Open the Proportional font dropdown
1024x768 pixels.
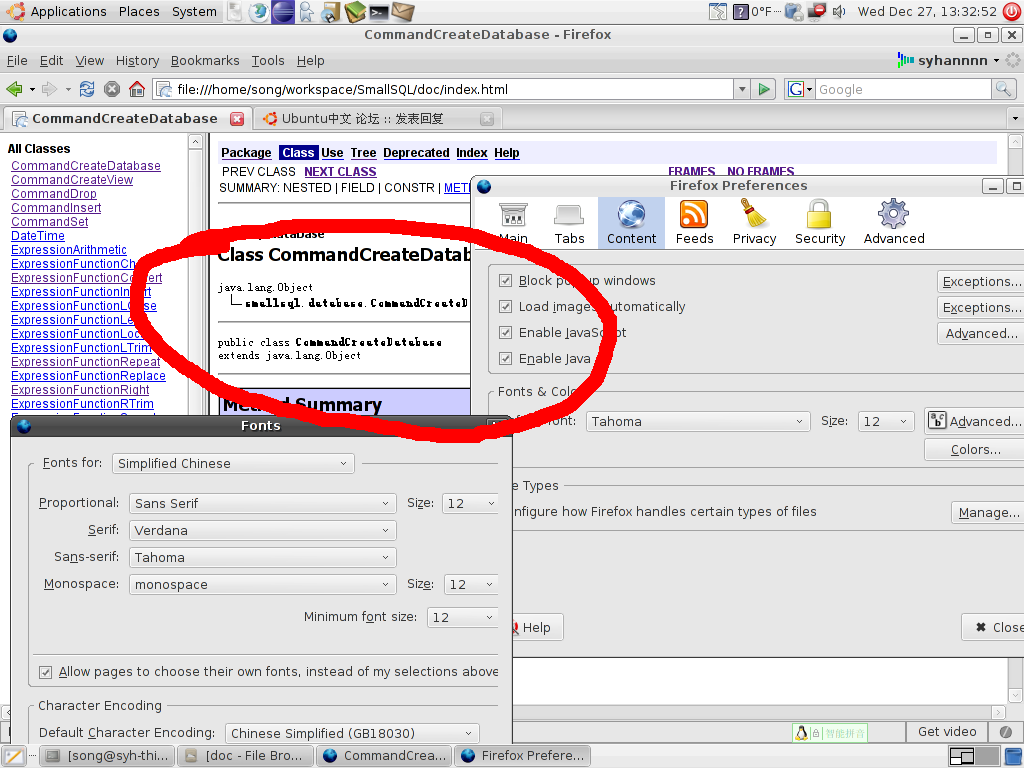tap(263, 504)
